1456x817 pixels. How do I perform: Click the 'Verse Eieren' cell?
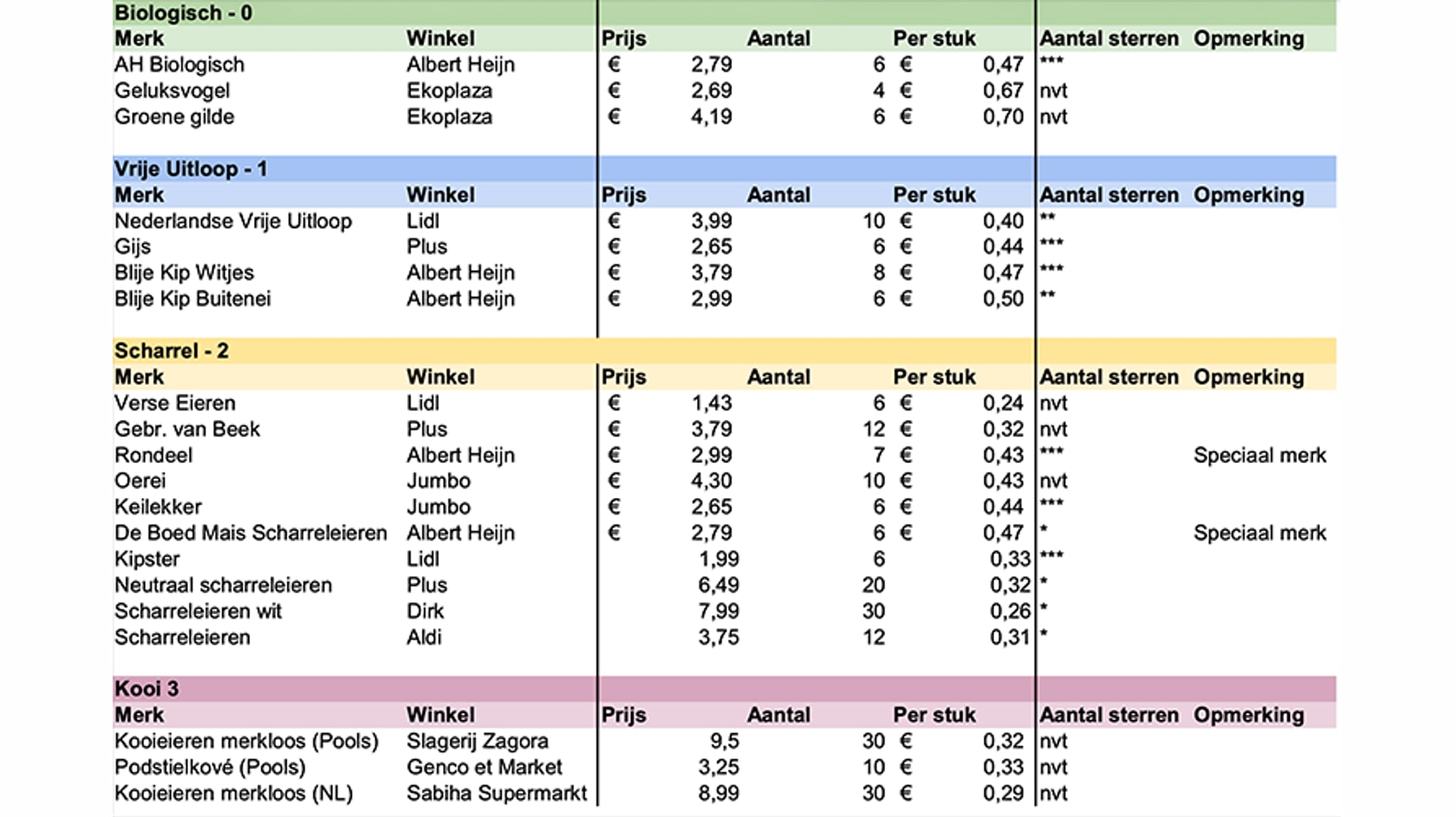175,403
